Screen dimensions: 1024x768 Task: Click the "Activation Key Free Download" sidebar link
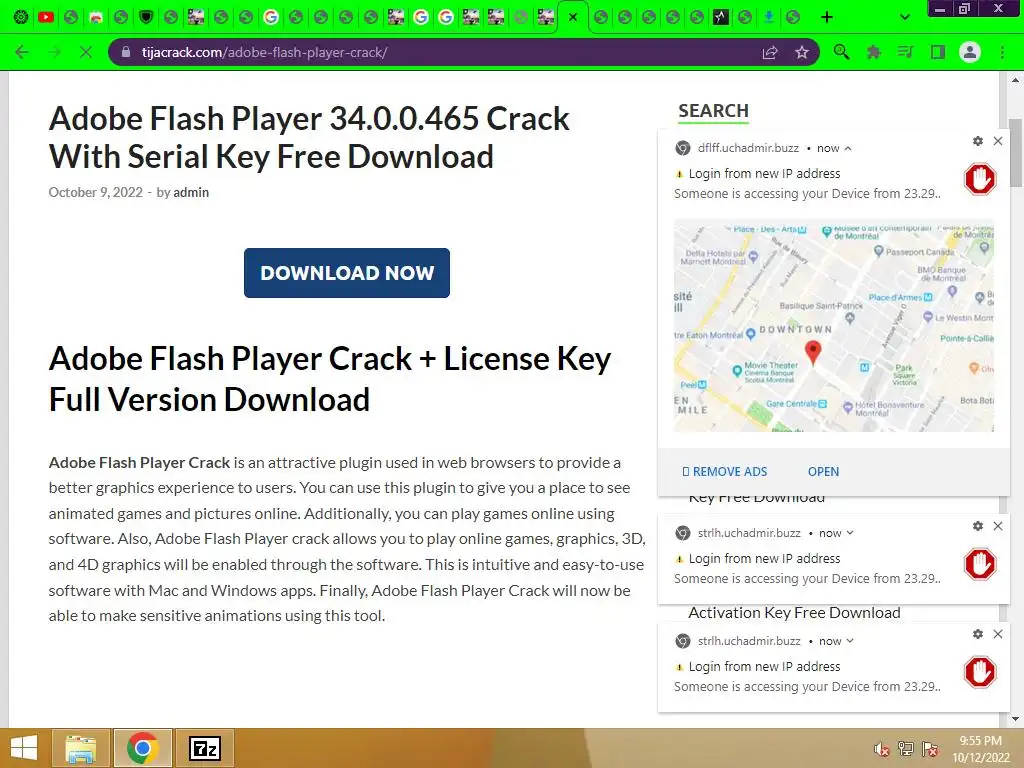794,613
